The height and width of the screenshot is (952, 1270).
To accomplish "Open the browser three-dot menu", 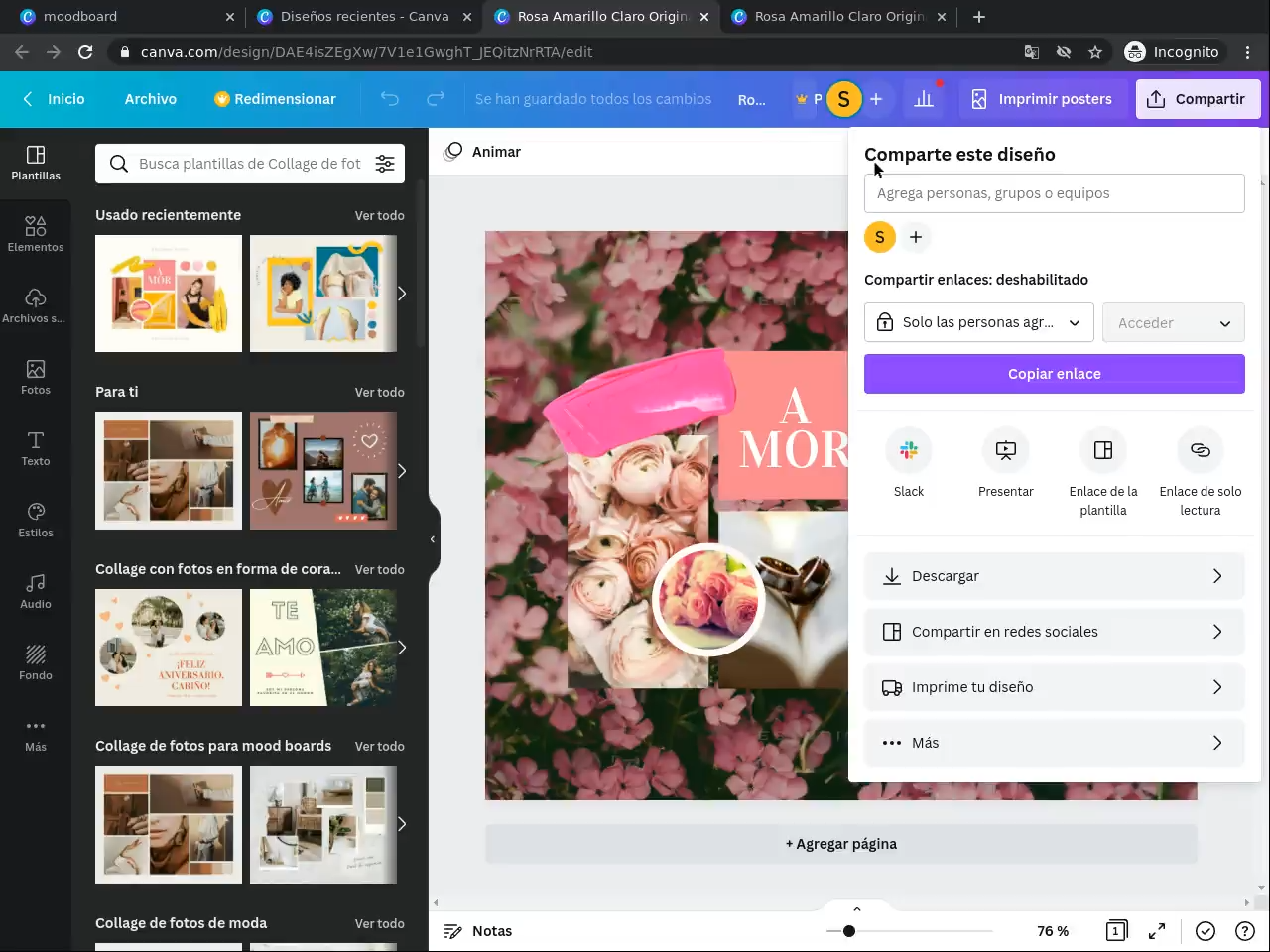I will pyautogui.click(x=1248, y=52).
